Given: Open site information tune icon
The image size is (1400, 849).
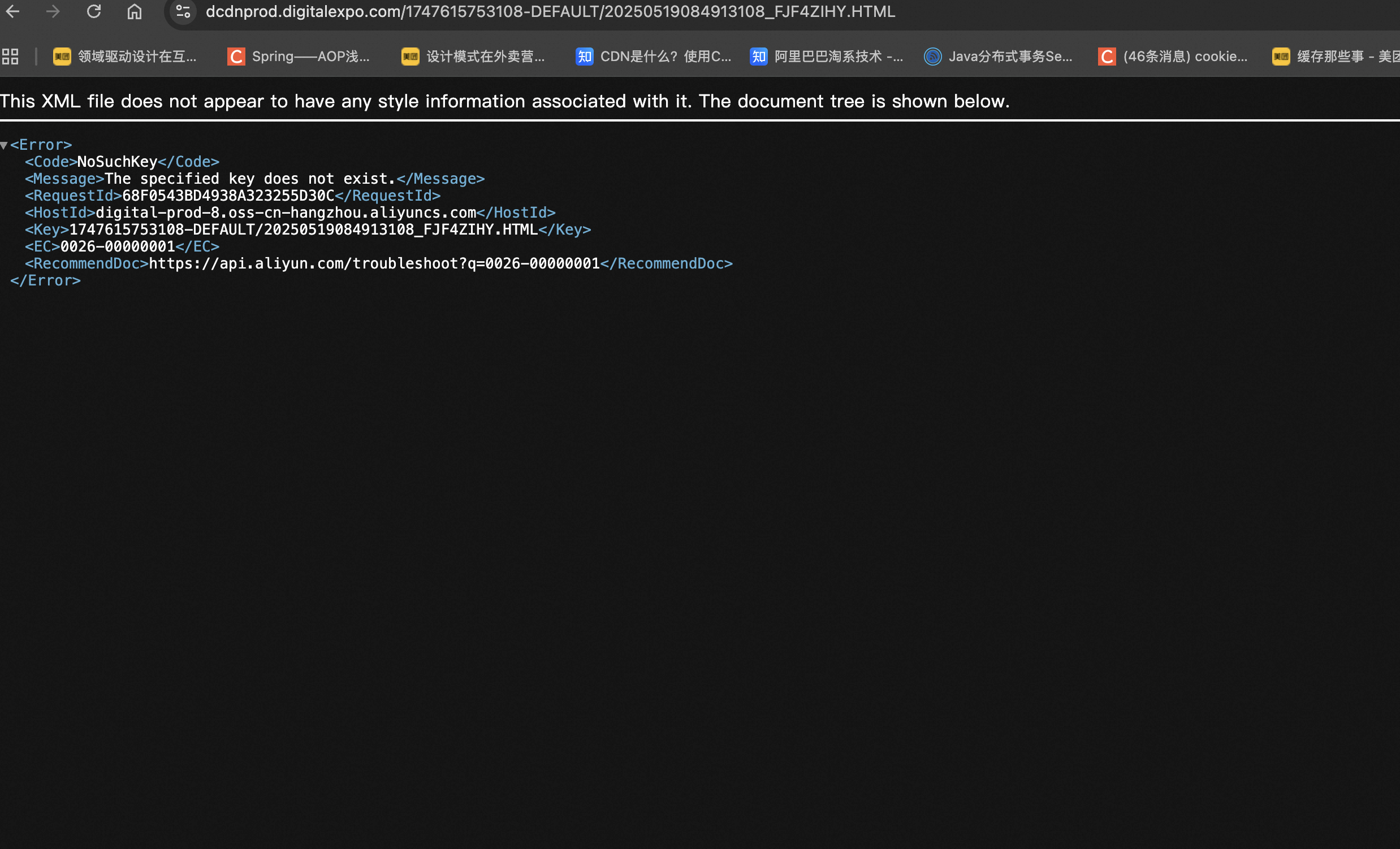Looking at the screenshot, I should [183, 11].
